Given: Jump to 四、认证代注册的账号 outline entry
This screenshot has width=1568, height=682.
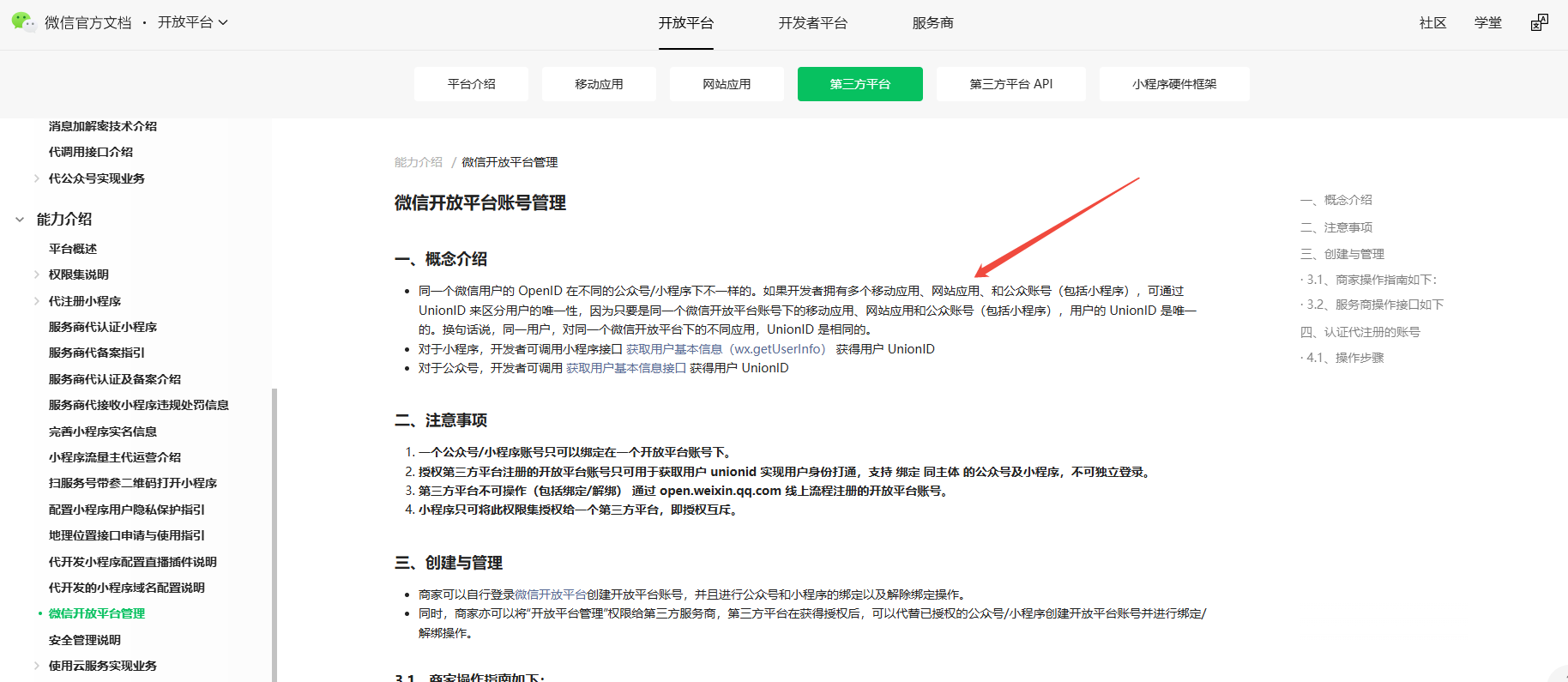Looking at the screenshot, I should (x=1360, y=332).
